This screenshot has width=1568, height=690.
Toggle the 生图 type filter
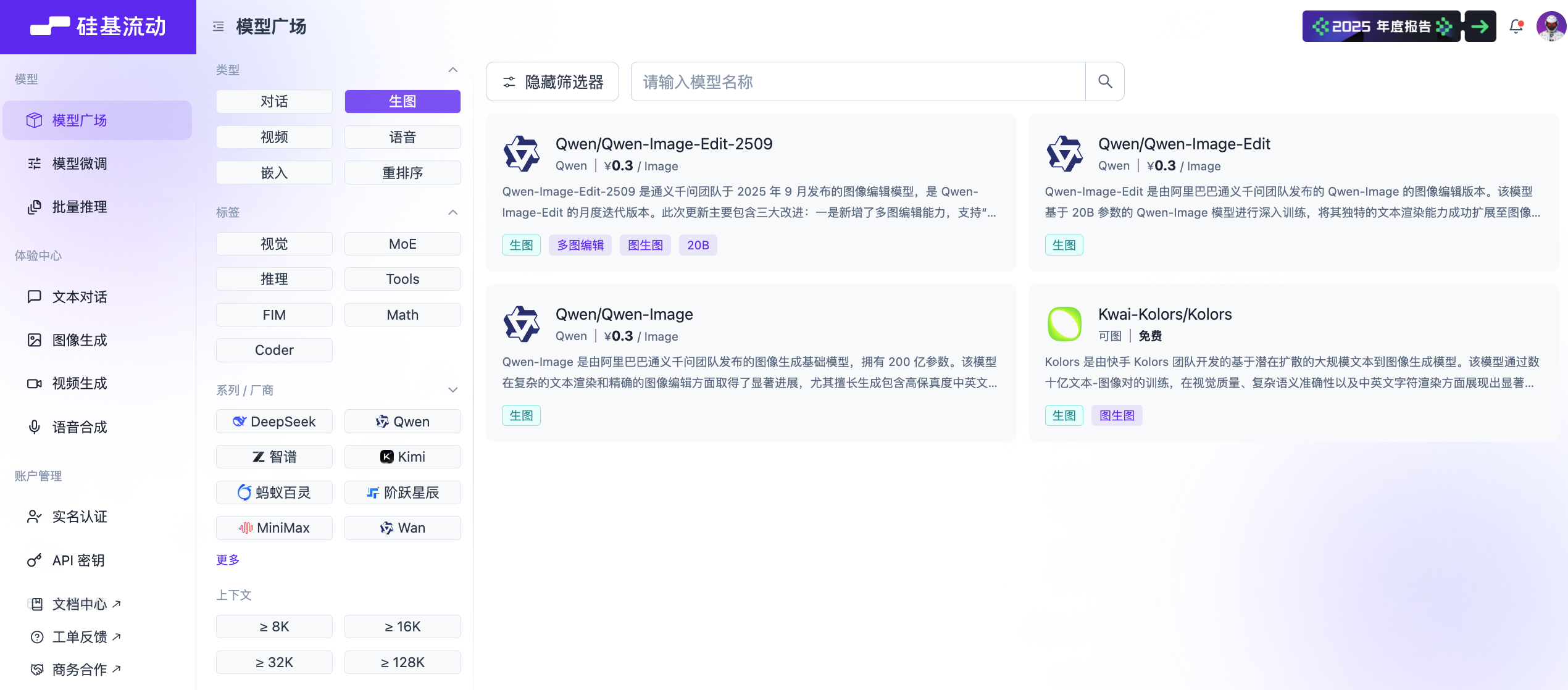[402, 101]
